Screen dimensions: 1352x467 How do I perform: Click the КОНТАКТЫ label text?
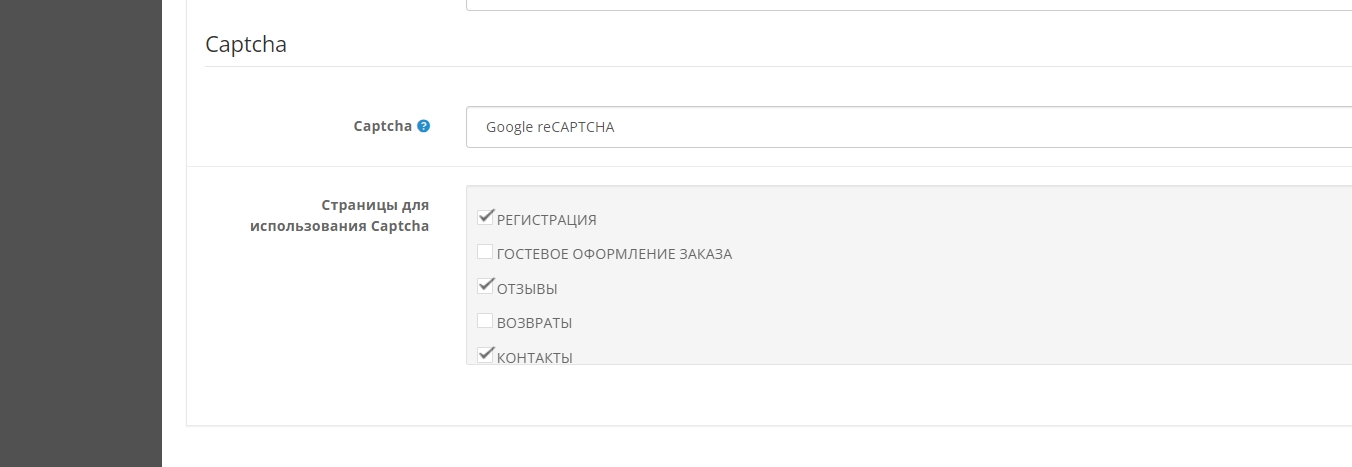click(x=534, y=357)
